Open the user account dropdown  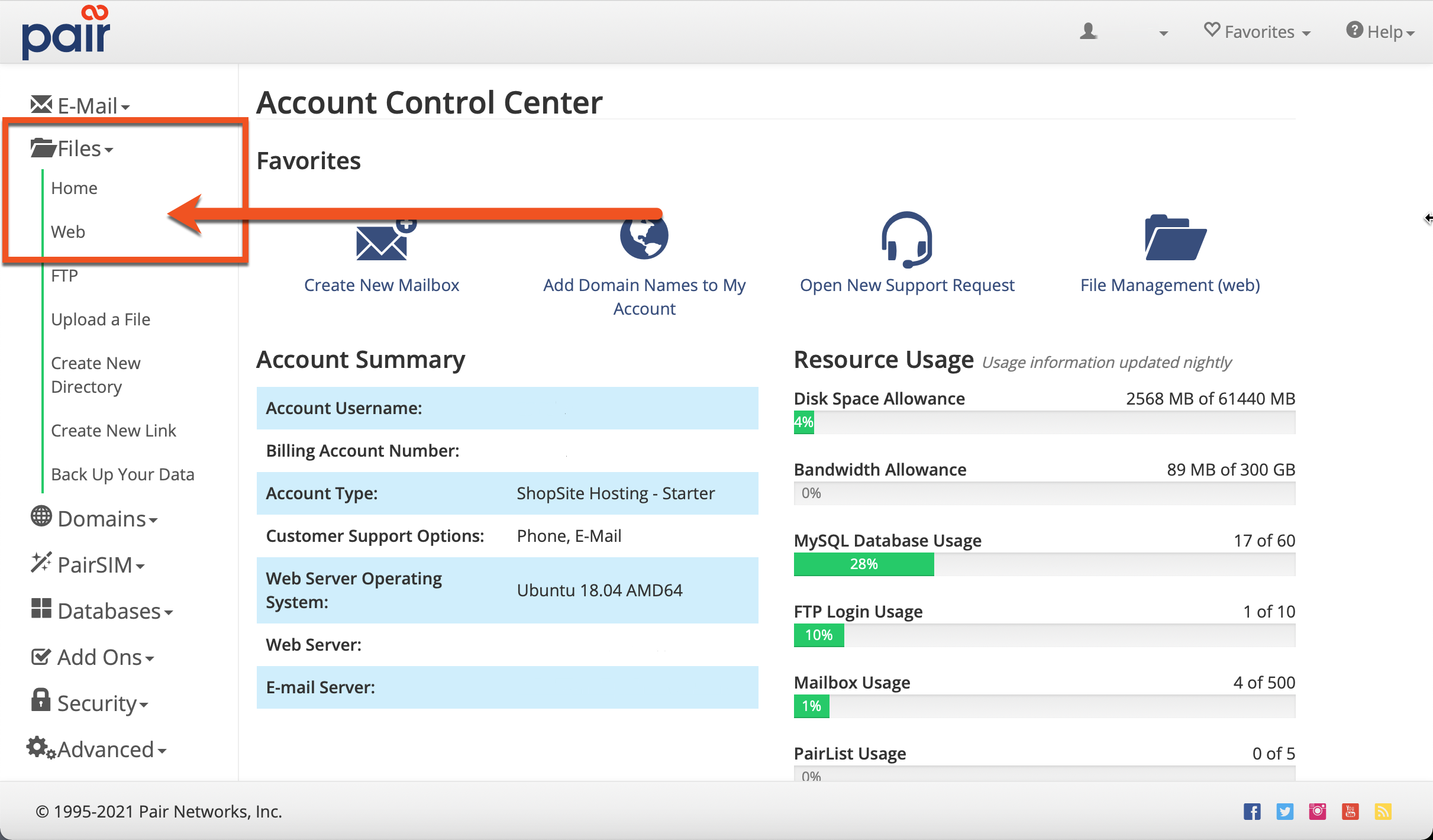click(x=1123, y=32)
